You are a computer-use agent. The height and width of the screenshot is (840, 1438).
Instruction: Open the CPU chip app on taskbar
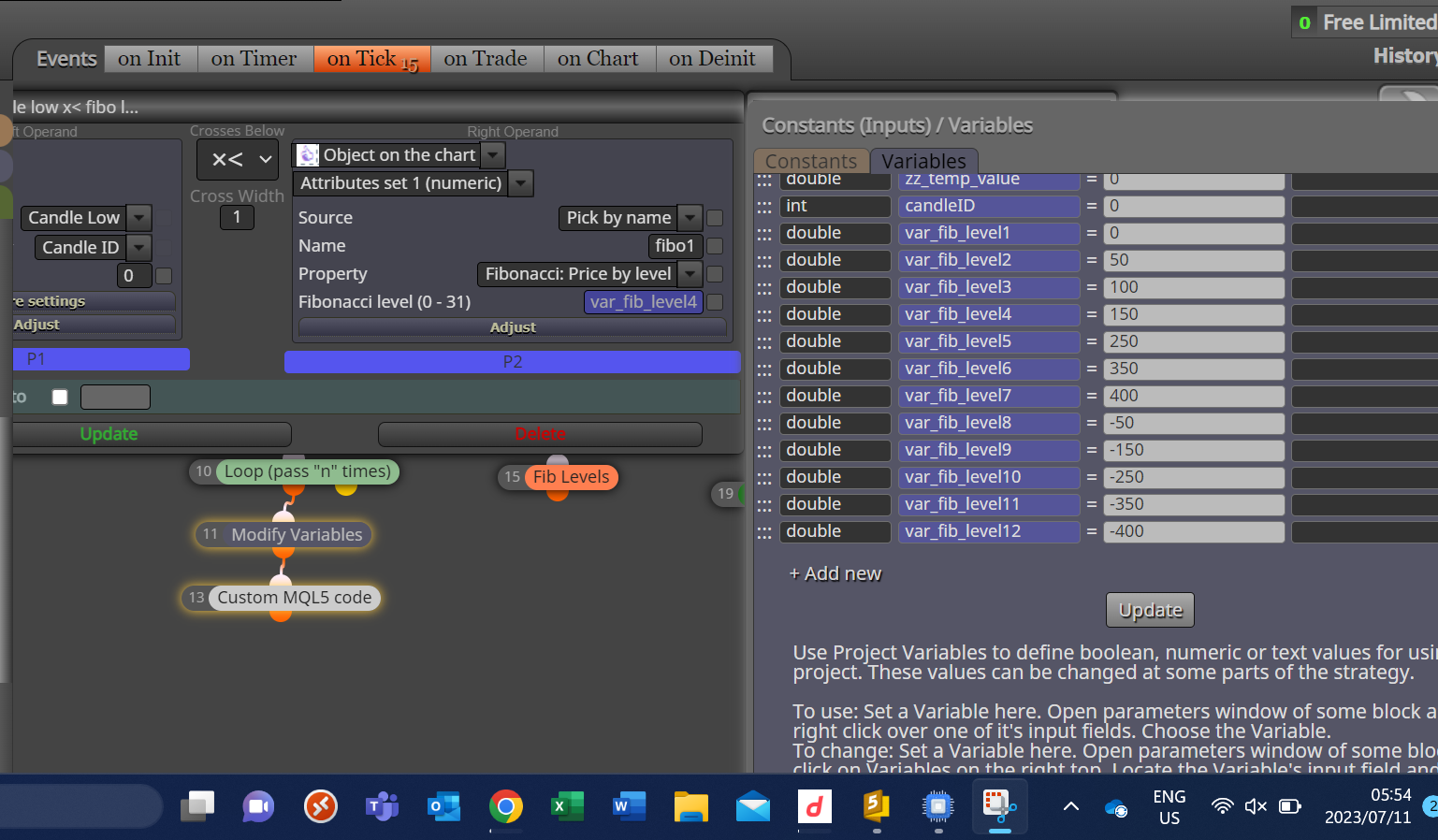937,806
